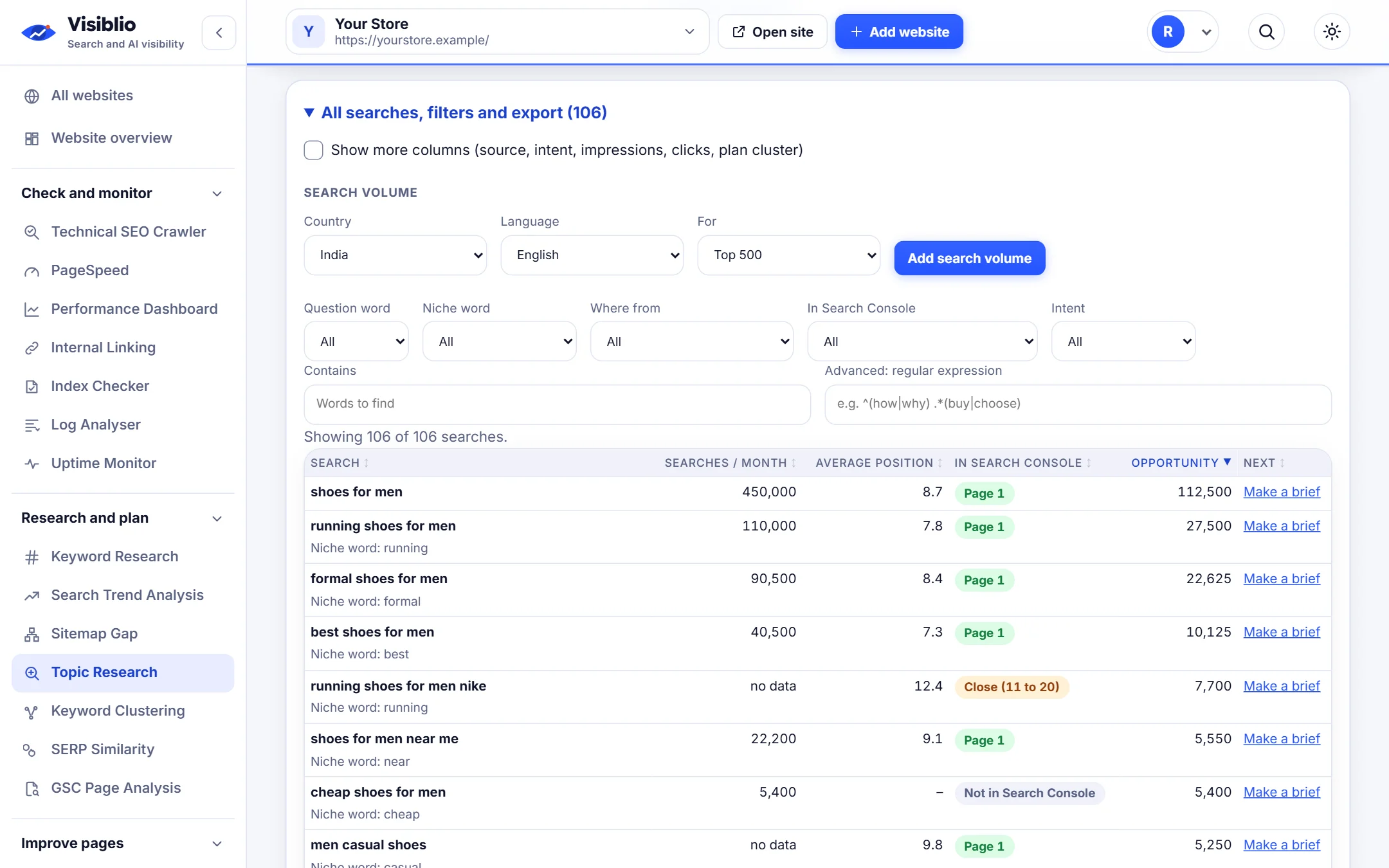Open the Niche word dropdown
The width and height of the screenshot is (1389, 868).
499,341
